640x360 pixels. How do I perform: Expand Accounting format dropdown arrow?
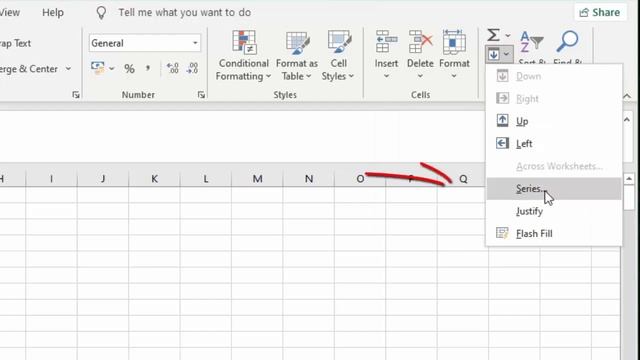tap(111, 69)
